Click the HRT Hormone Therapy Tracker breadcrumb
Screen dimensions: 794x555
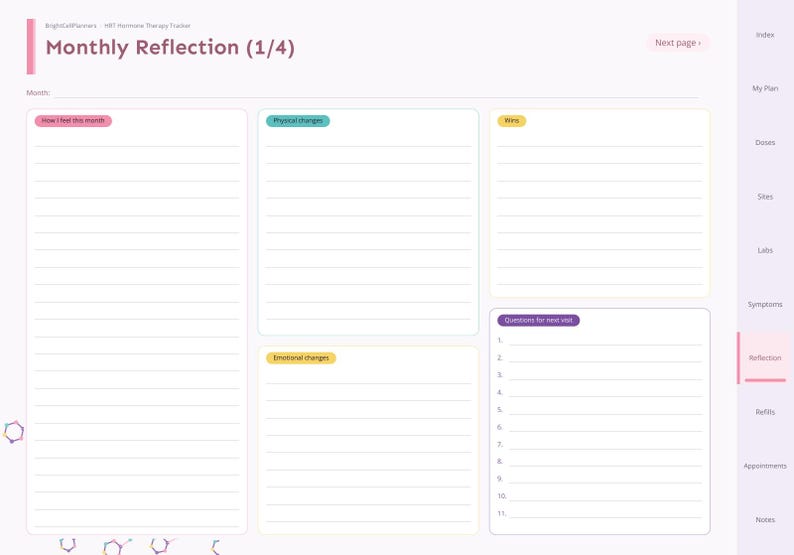point(147,26)
